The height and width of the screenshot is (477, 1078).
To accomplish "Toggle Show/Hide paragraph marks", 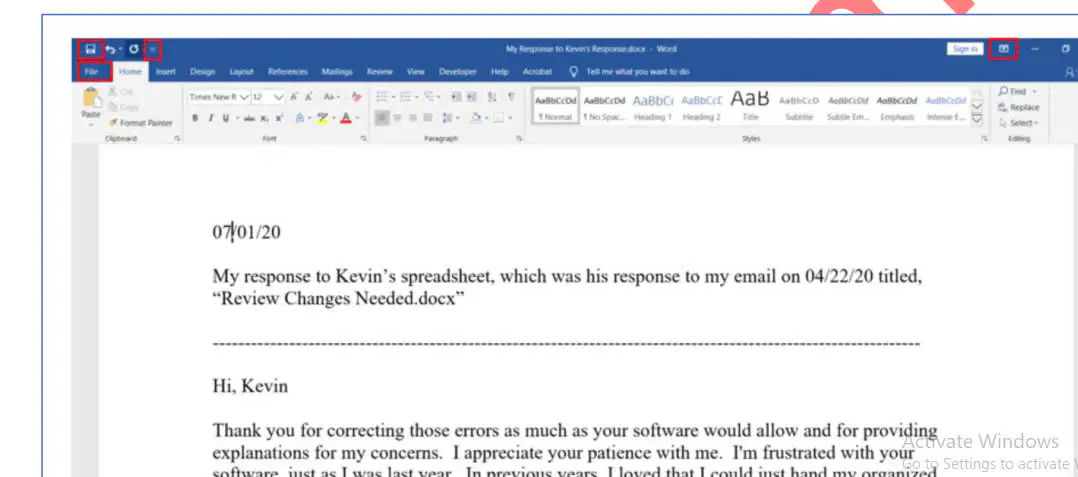I will click(x=511, y=98).
